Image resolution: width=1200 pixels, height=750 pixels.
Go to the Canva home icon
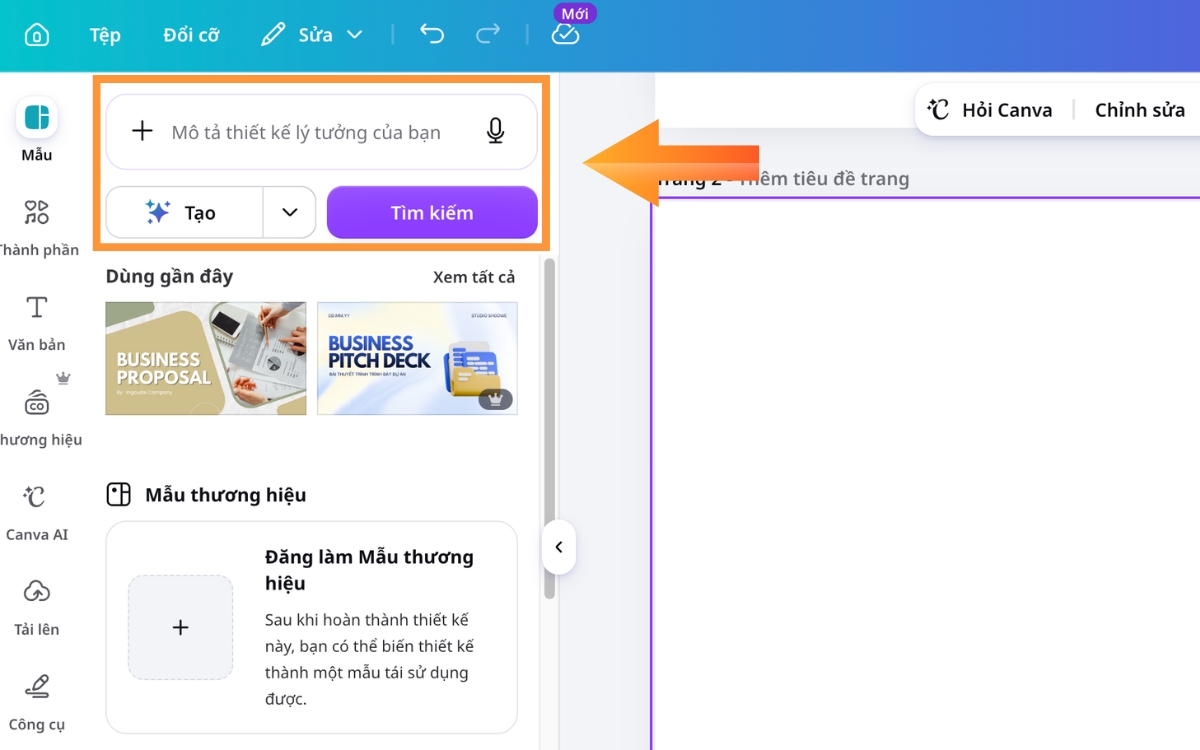coord(36,35)
